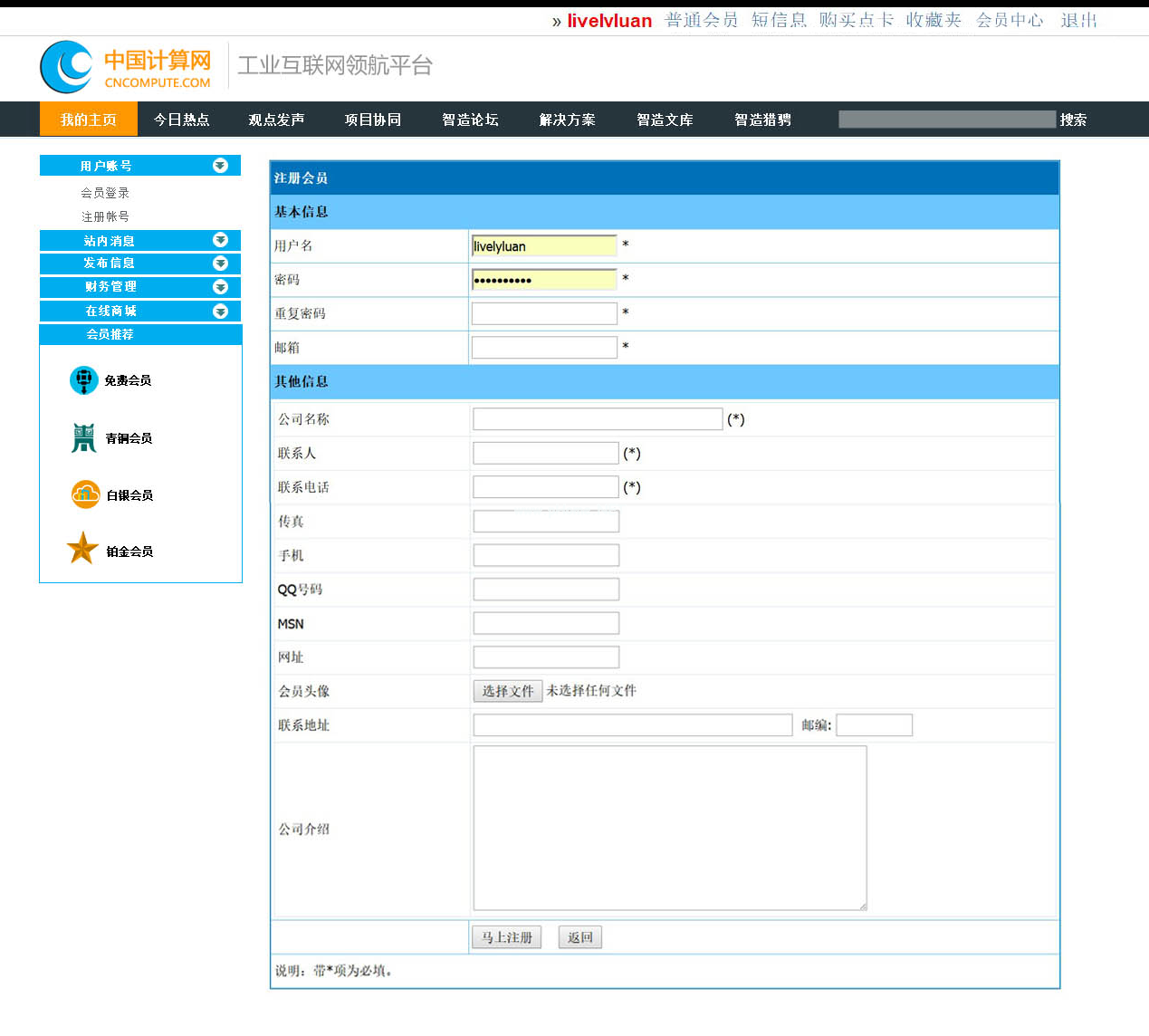
Task: Expand the 站内消息 sidebar section arrow
Action: coord(220,240)
